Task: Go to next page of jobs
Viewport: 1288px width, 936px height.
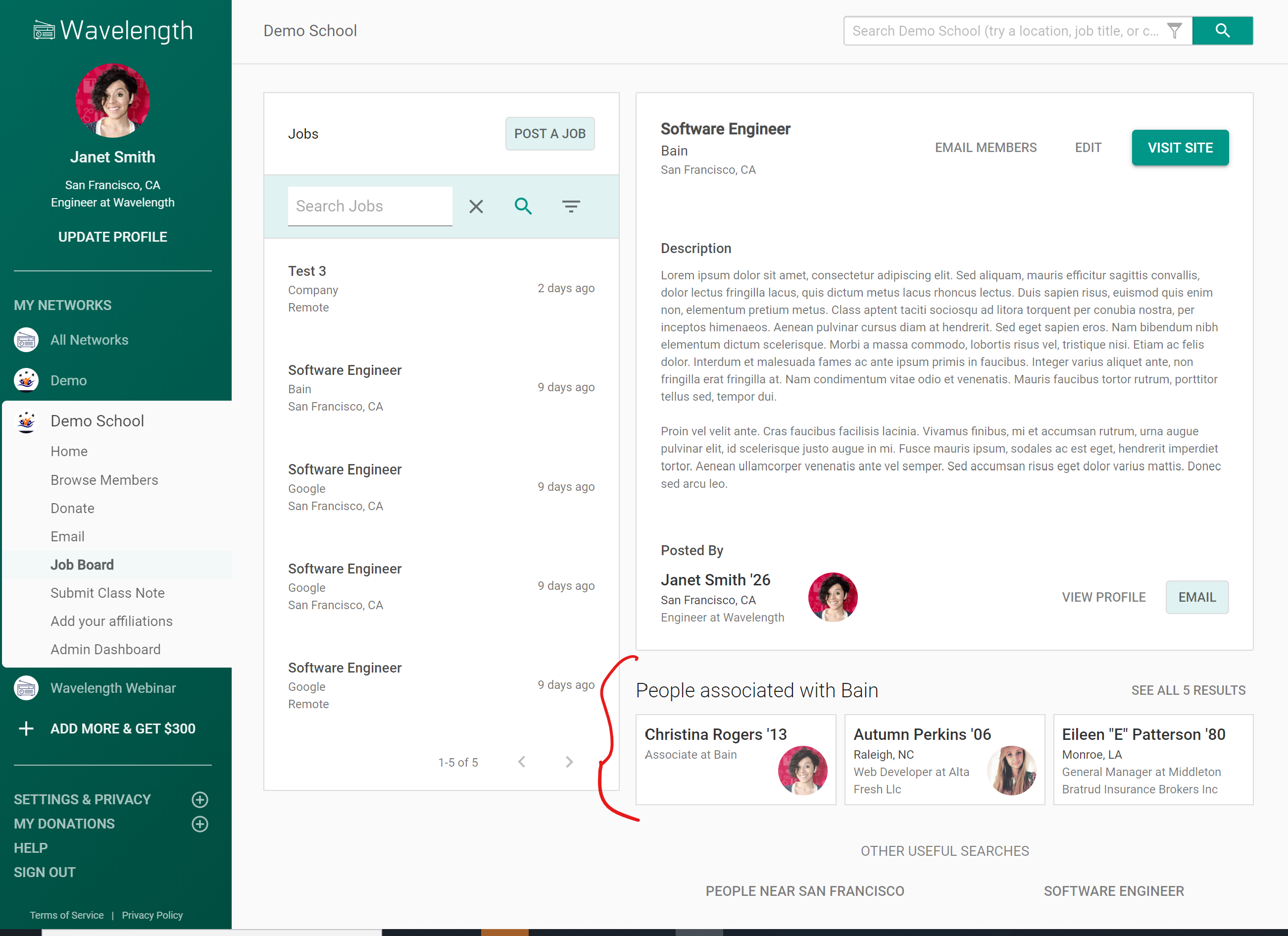Action: pyautogui.click(x=569, y=762)
